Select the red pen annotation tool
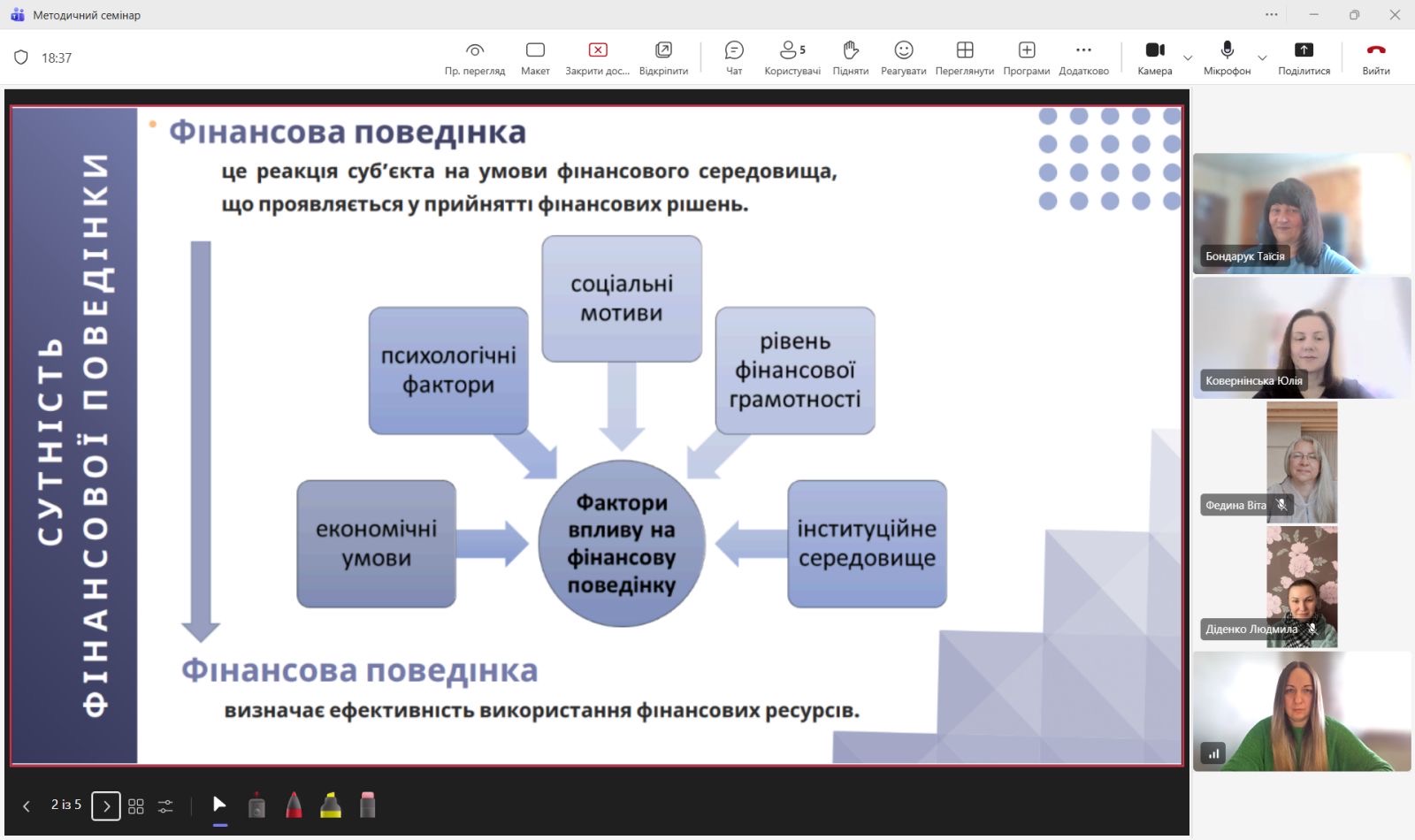The image size is (1415, 840). pyautogui.click(x=294, y=806)
